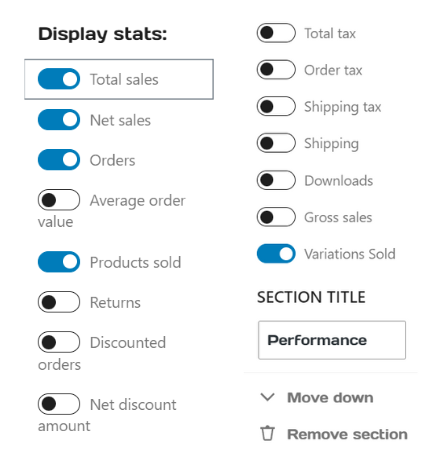Enable the Gross sales toggle

[x=276, y=217]
